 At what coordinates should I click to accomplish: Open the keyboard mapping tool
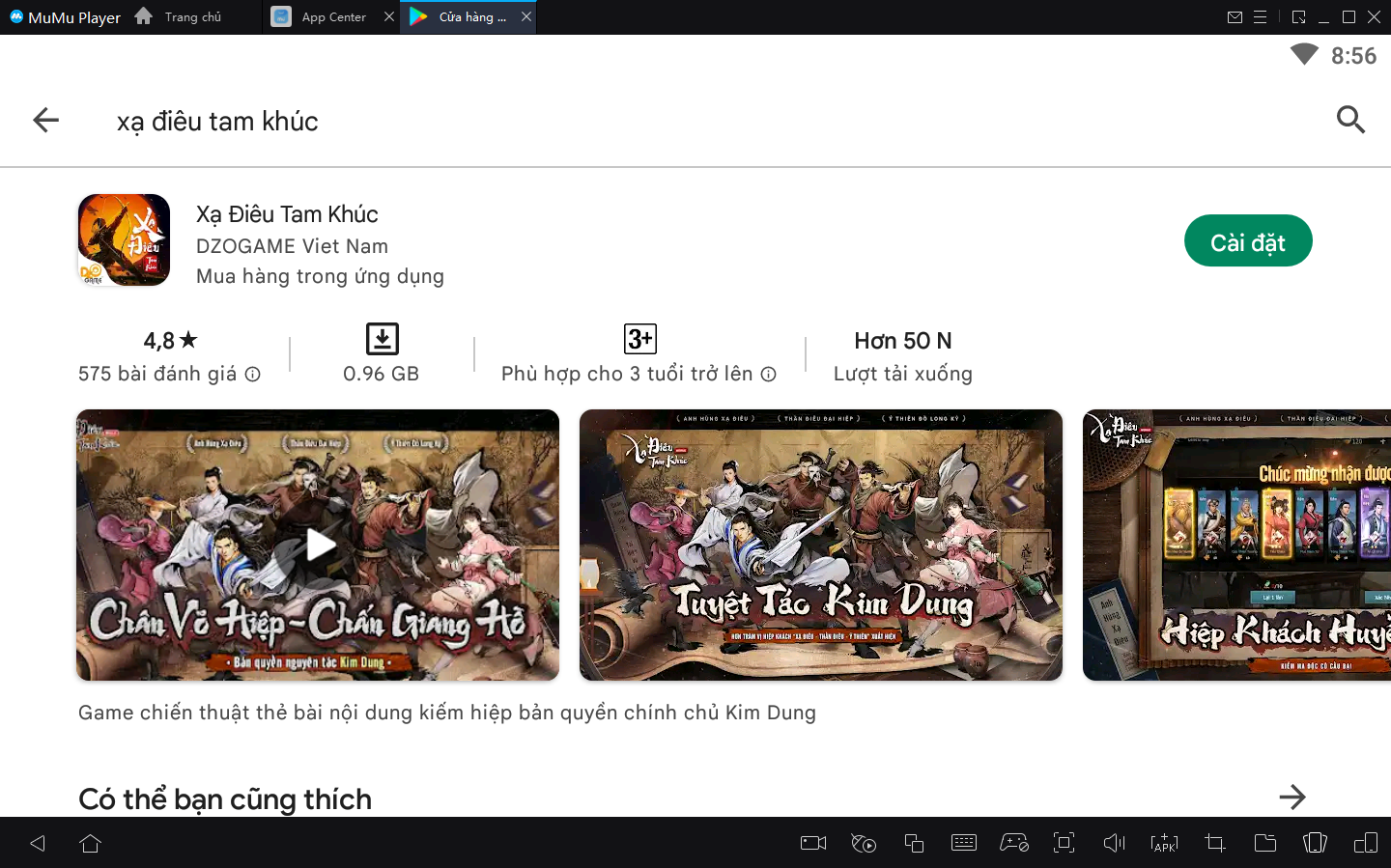coord(963,843)
